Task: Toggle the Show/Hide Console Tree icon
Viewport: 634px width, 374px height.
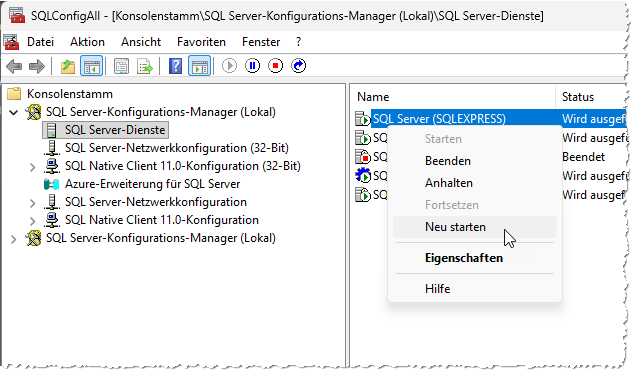Action: (x=91, y=66)
